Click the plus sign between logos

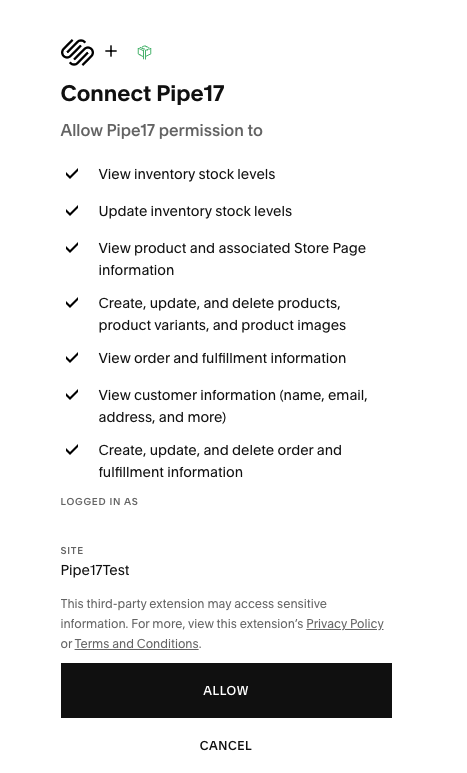(x=111, y=51)
